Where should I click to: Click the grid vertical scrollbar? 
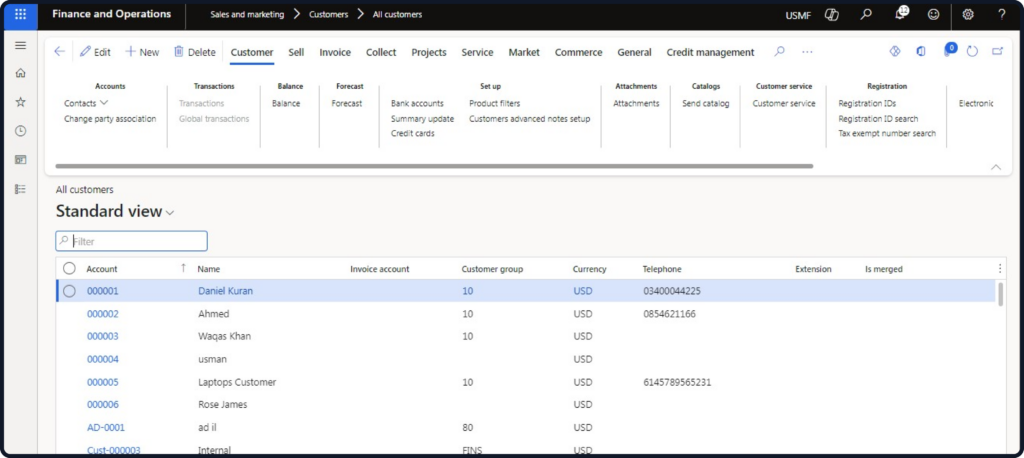1000,294
